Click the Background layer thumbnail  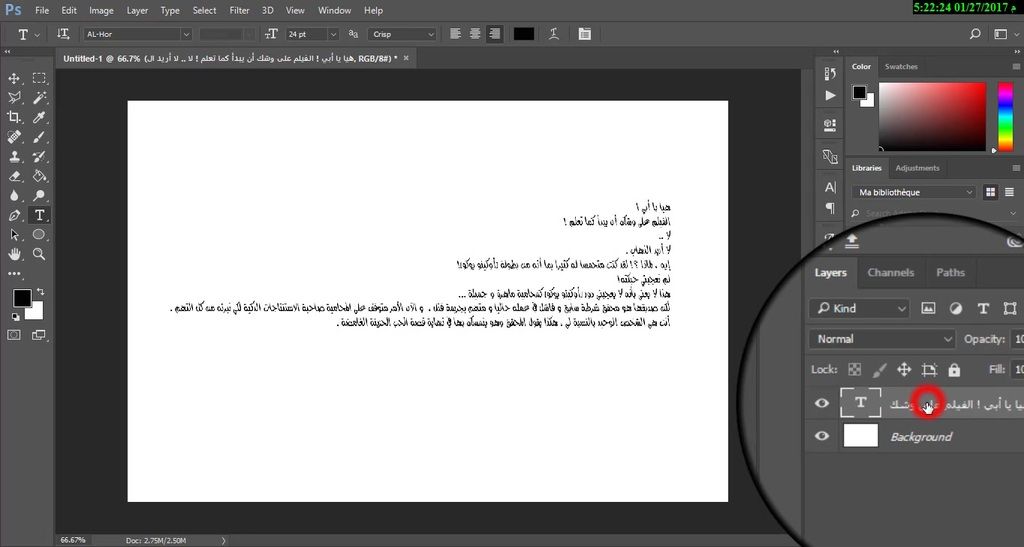[861, 435]
